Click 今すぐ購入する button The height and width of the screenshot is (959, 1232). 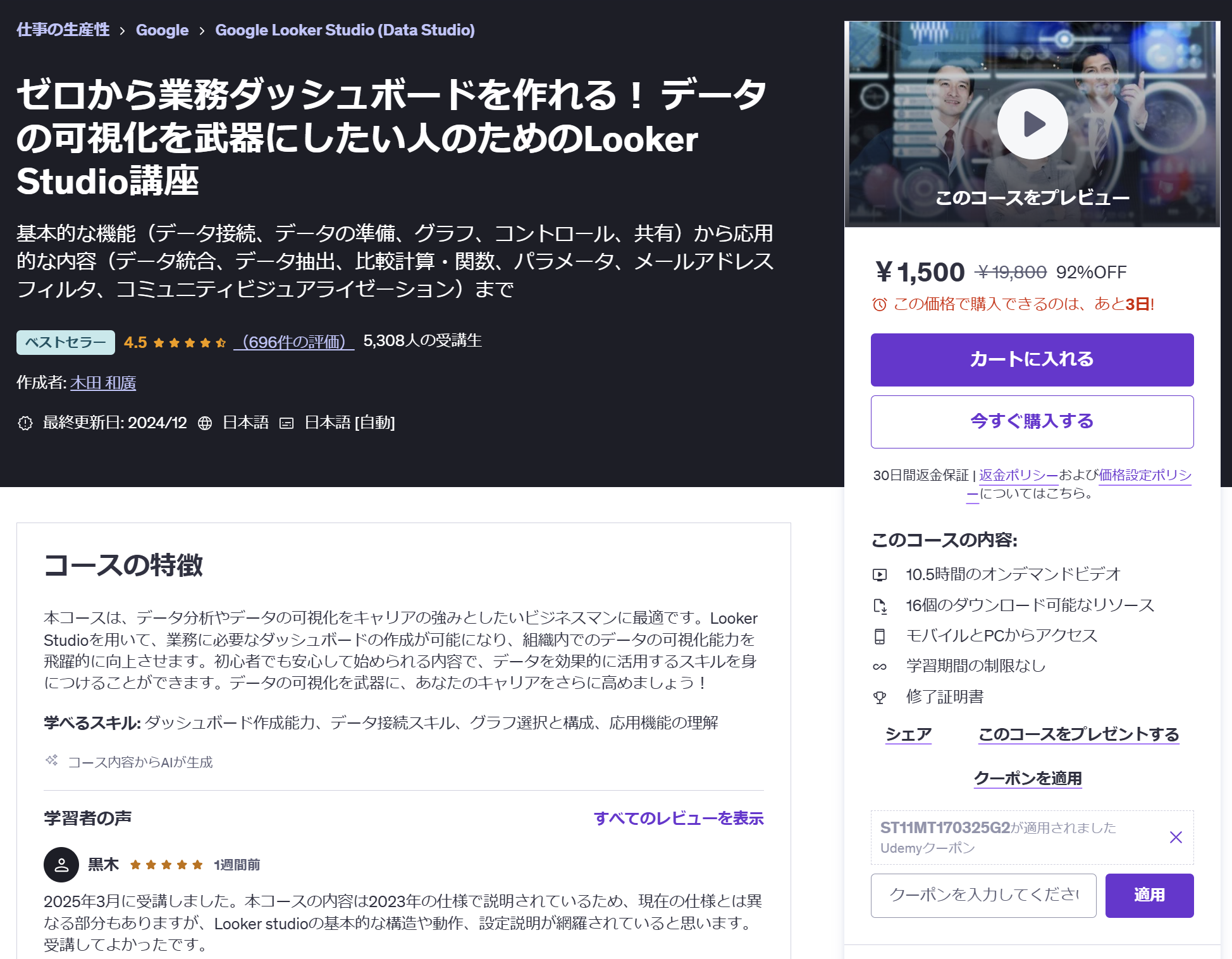point(1032,422)
